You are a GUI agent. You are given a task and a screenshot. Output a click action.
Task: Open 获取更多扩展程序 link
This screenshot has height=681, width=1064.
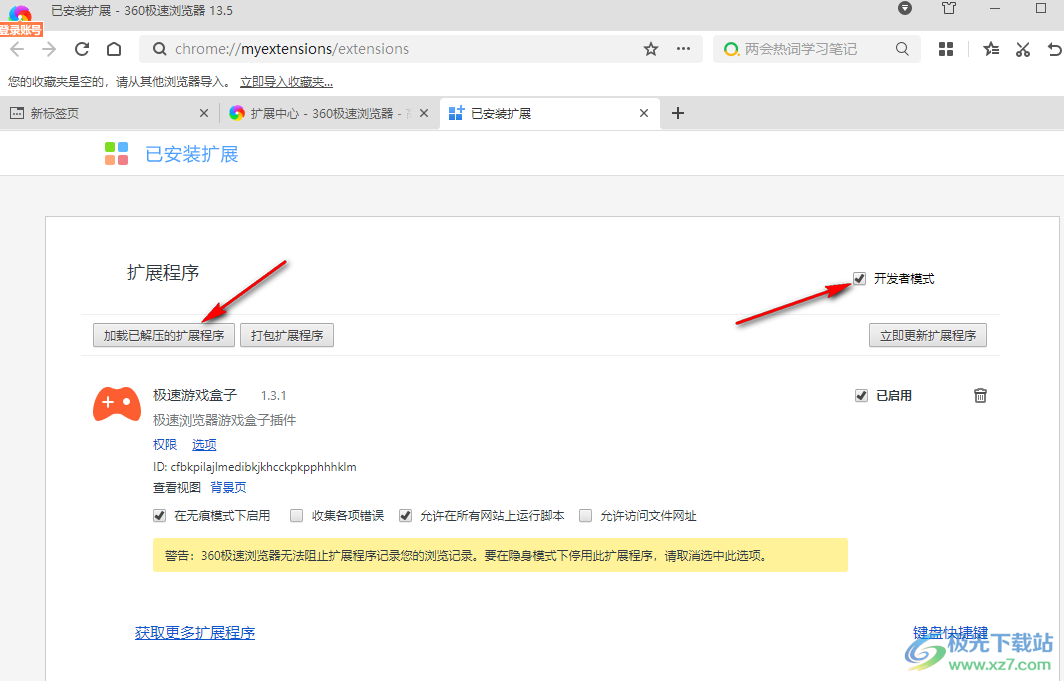click(195, 632)
